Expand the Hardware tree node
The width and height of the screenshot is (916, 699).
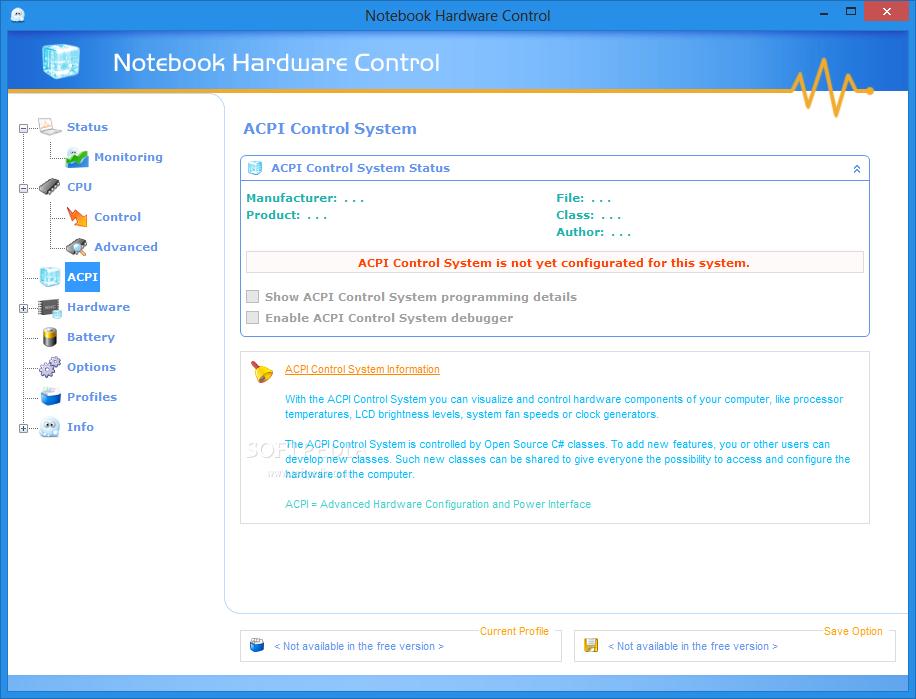coord(23,308)
